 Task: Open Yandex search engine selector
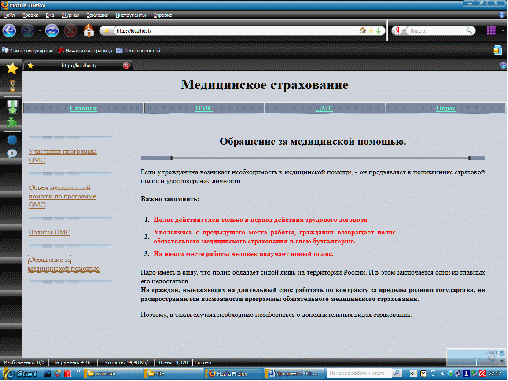(399, 31)
